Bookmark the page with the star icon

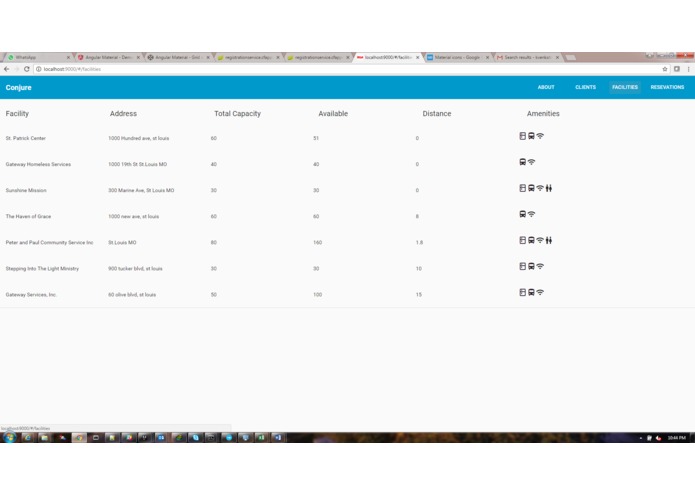pyautogui.click(x=665, y=69)
